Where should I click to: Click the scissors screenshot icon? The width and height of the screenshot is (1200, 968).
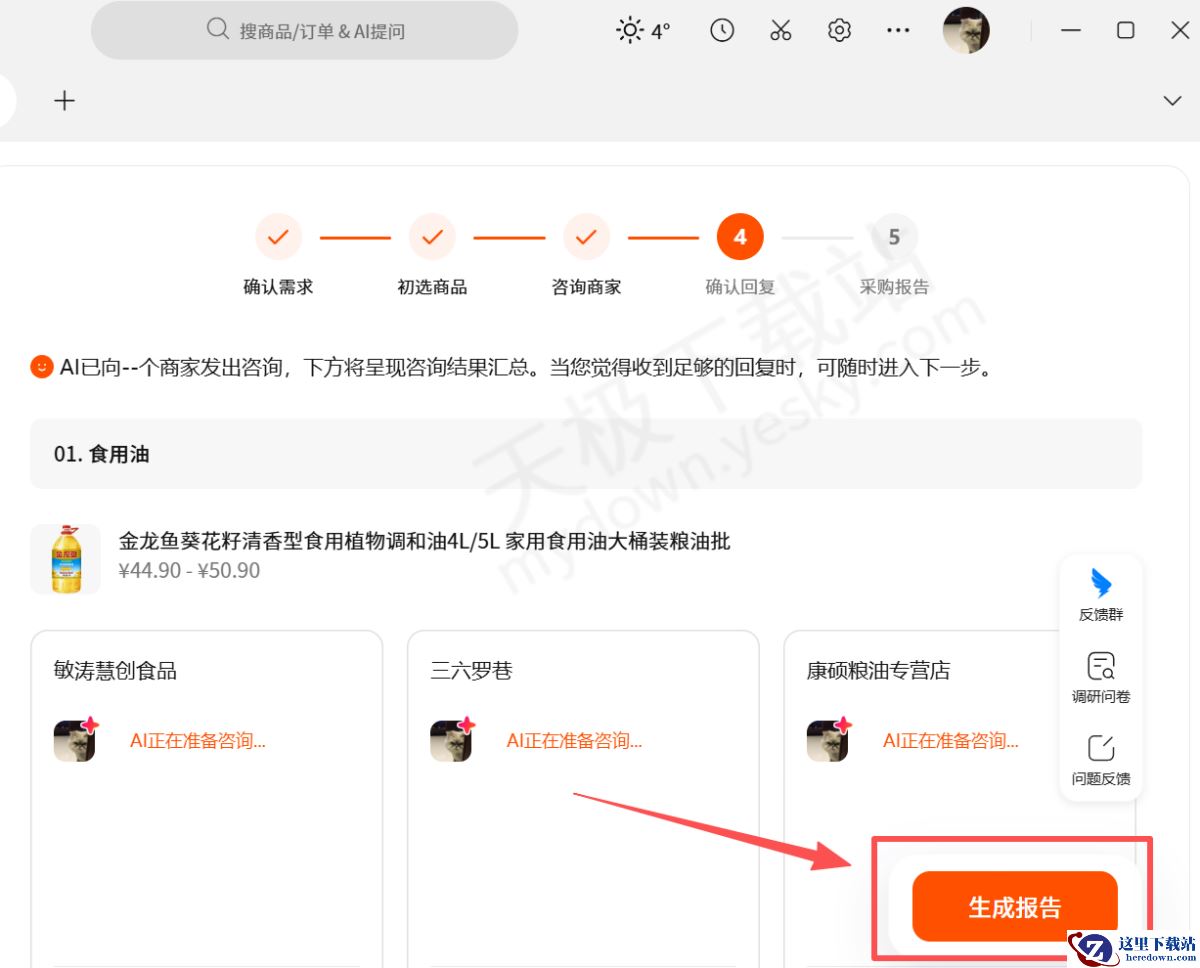click(781, 30)
